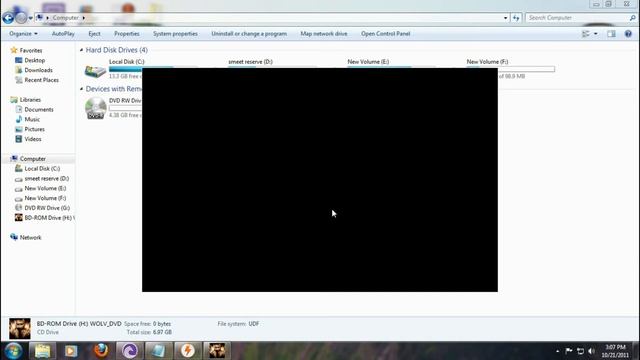
Task: Select New Volume (E:) drive label
Action: (x=368, y=62)
